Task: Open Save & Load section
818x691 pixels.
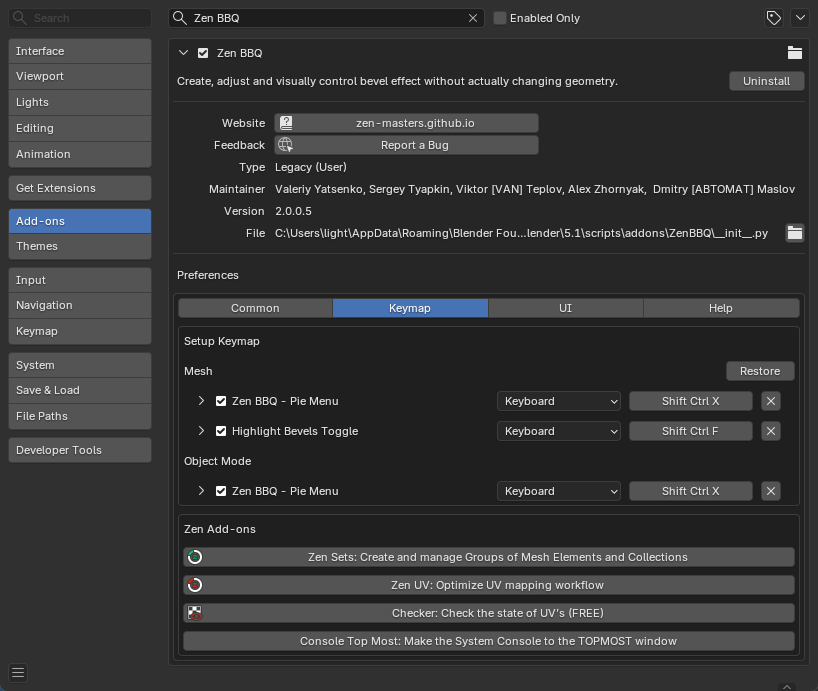Action: [80, 390]
